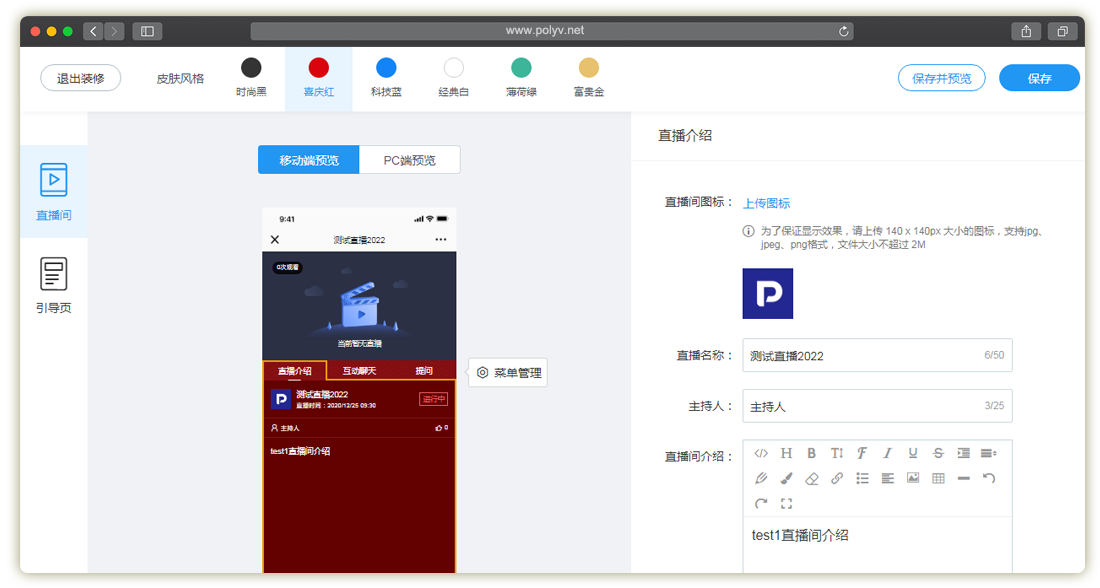Click the undo arrow in the editor
Screen dimensions: 1100x588
(x=988, y=478)
